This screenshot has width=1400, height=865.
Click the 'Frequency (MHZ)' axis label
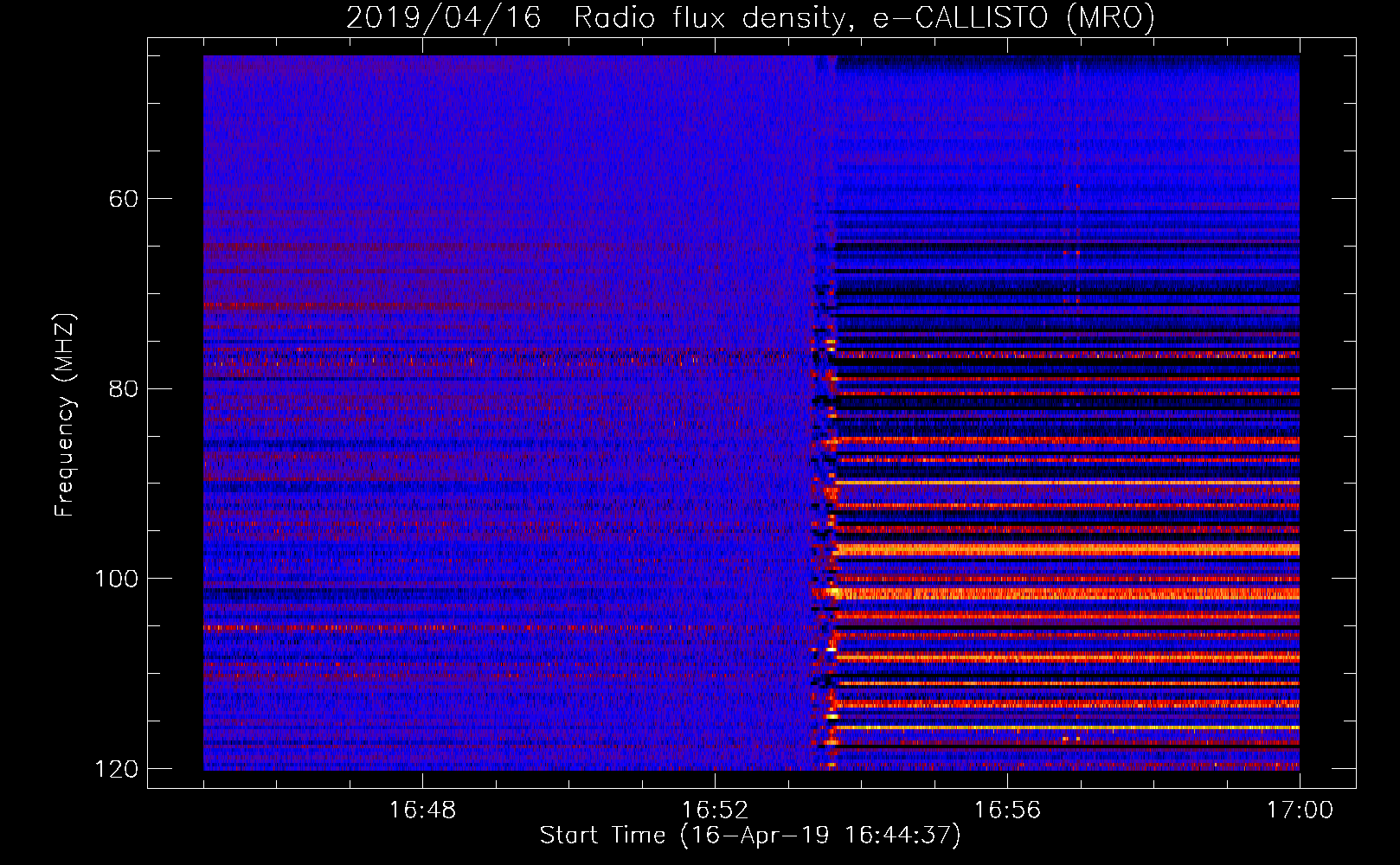[65, 415]
